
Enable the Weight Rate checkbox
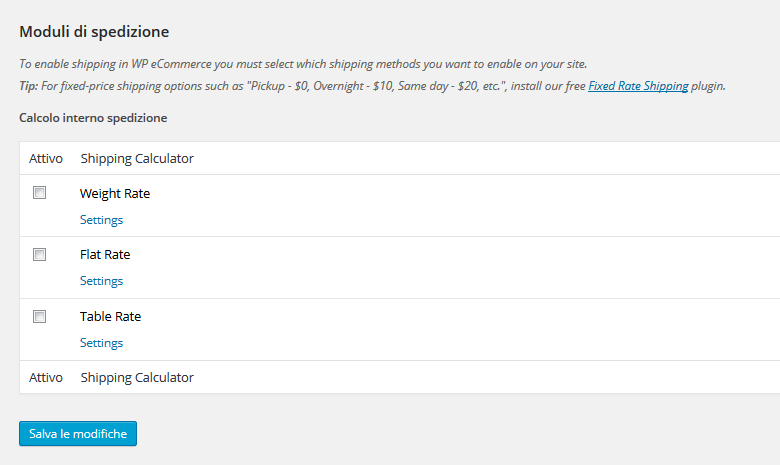39,192
